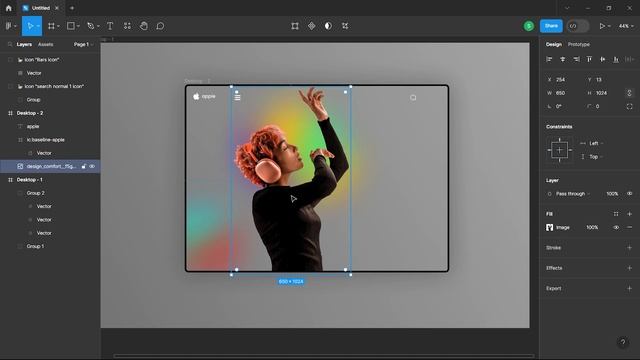Click the X position field

[564, 80]
